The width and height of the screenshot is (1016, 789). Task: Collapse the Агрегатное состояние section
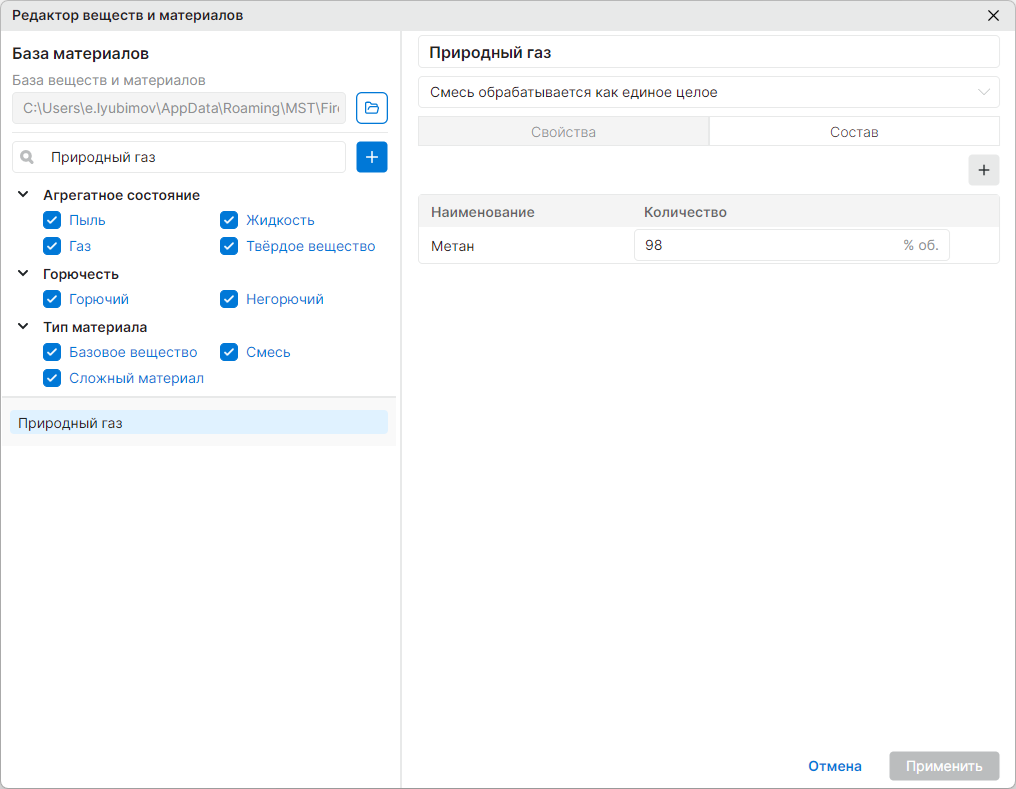[x=23, y=194]
